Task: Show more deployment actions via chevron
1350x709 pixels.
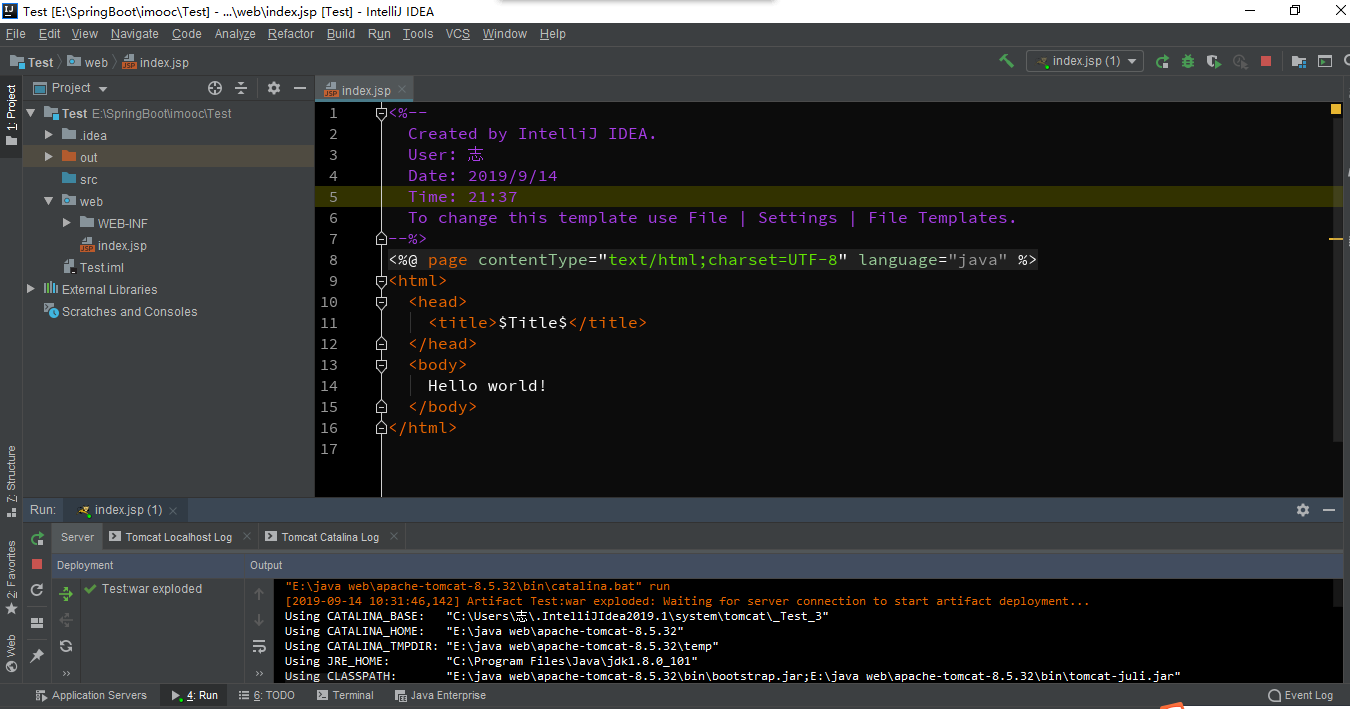Action: pyautogui.click(x=66, y=674)
